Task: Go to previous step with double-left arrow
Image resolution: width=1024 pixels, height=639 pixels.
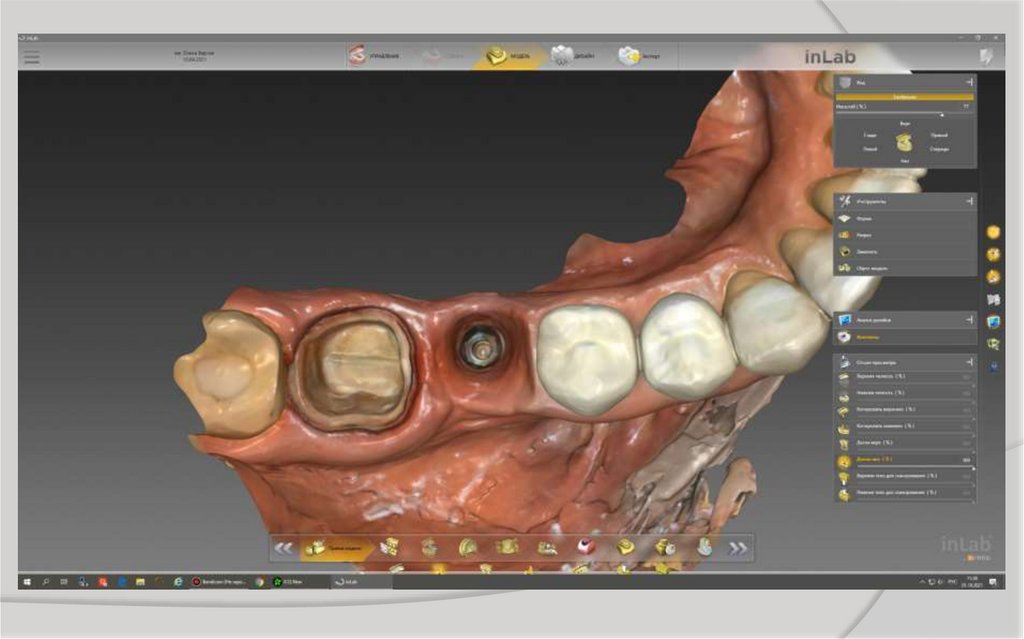Action: click(x=283, y=548)
